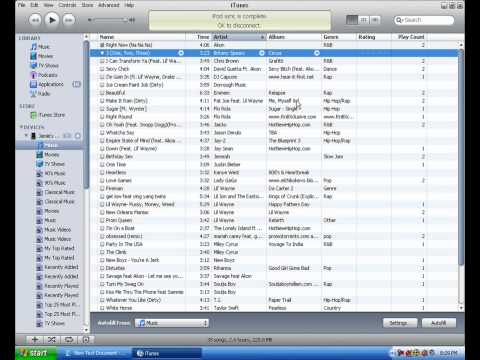The width and height of the screenshot is (480, 360).
Task: Toggle checkbox for One Time
Action: 102,165
